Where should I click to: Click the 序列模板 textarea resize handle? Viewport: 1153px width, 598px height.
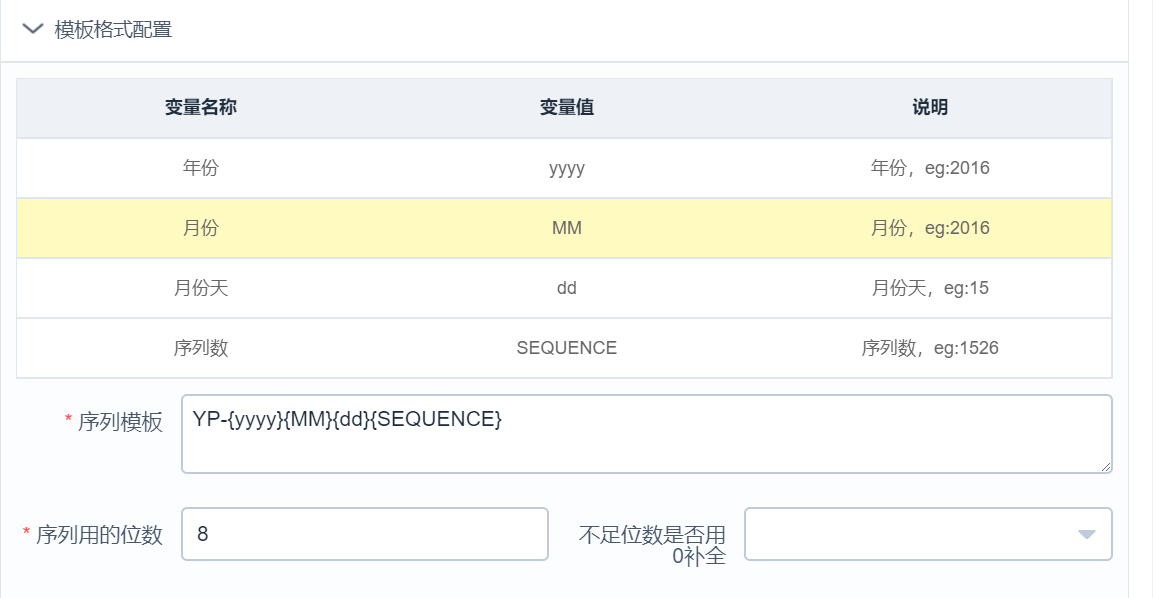(x=1106, y=467)
